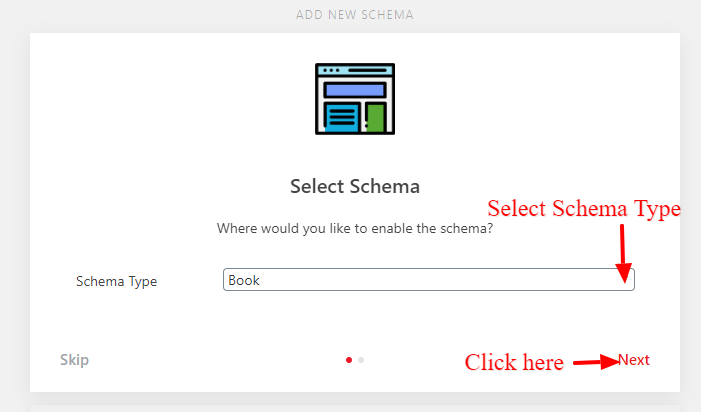This screenshot has height=412, width=701.
Task: Go to the next step with Next
Action: (634, 360)
